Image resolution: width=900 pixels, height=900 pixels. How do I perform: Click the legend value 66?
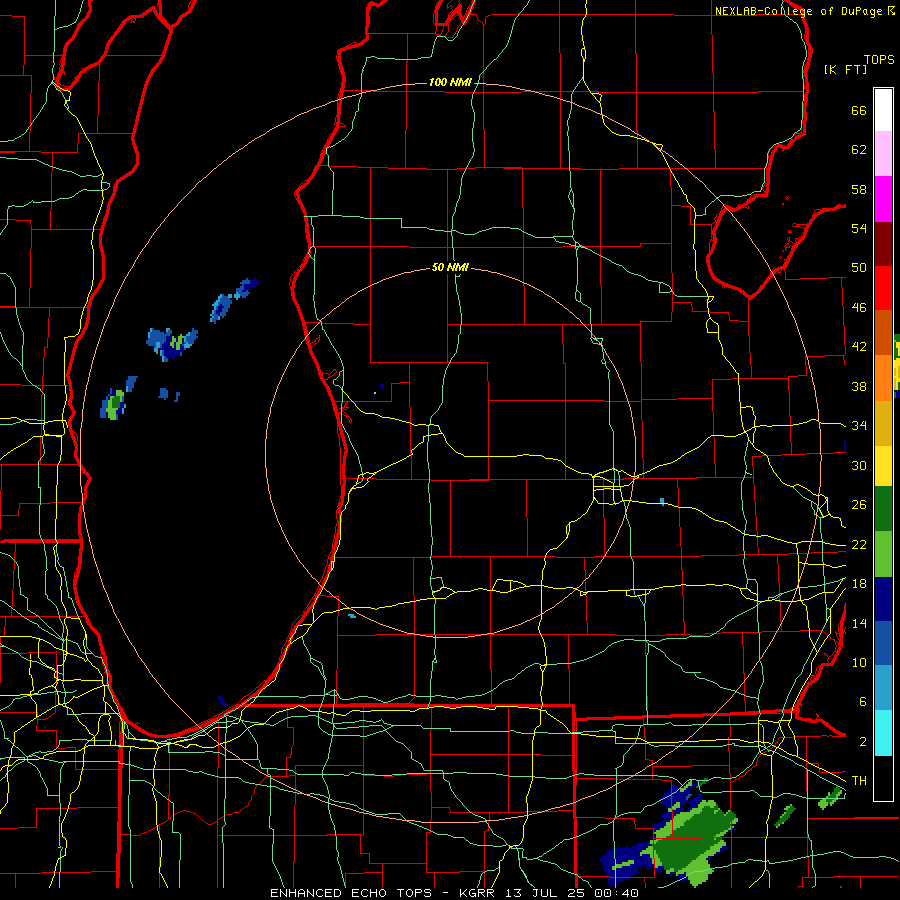pyautogui.click(x=859, y=110)
